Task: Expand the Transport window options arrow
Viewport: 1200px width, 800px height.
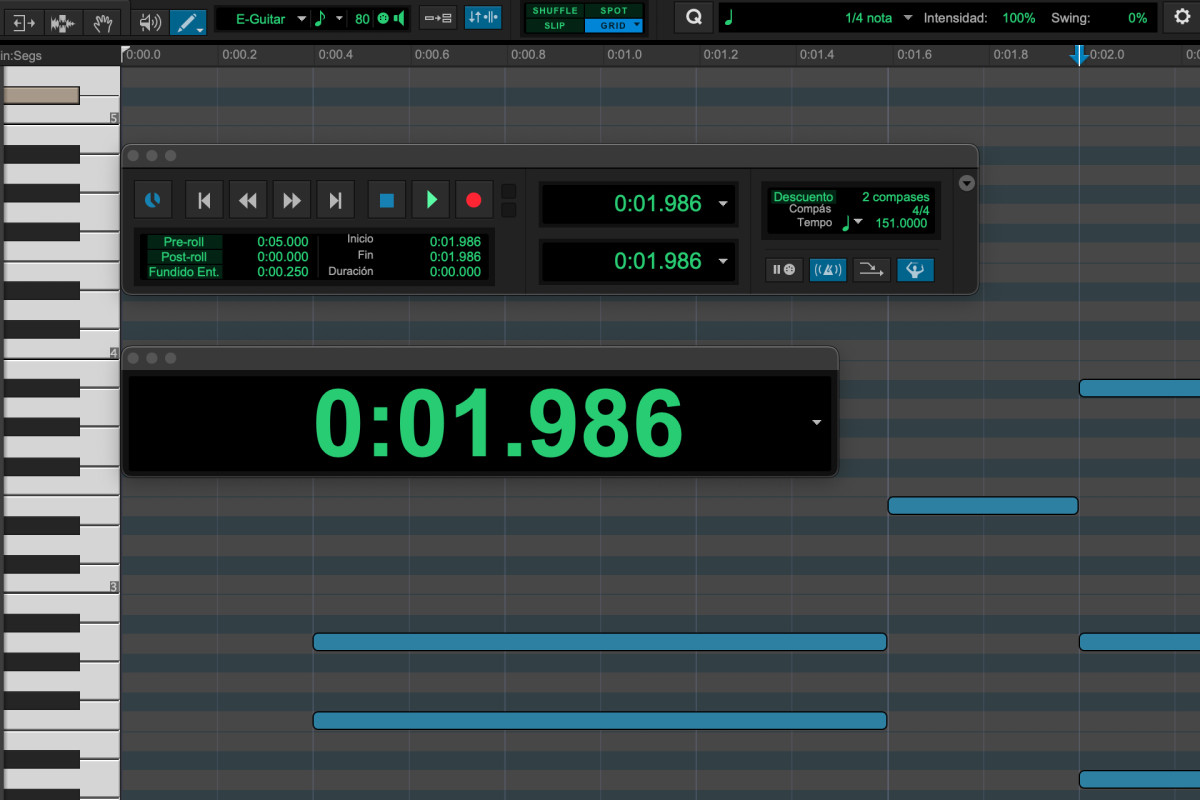Action: click(x=966, y=182)
